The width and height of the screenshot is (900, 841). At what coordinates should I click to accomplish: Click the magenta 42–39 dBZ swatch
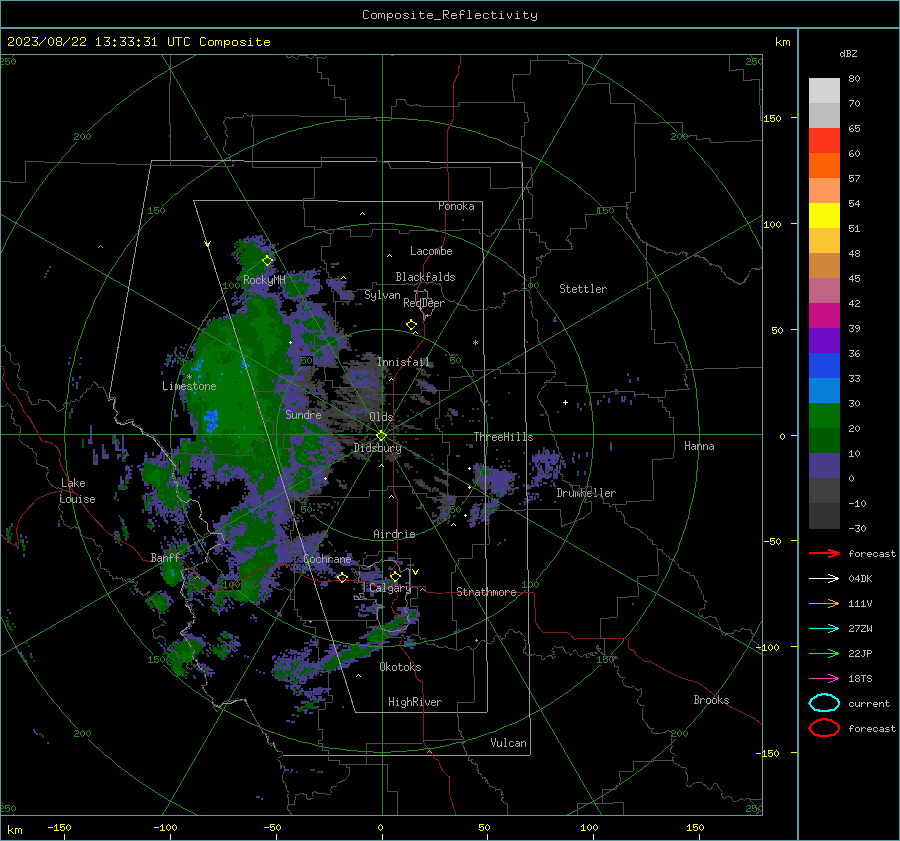tap(824, 316)
